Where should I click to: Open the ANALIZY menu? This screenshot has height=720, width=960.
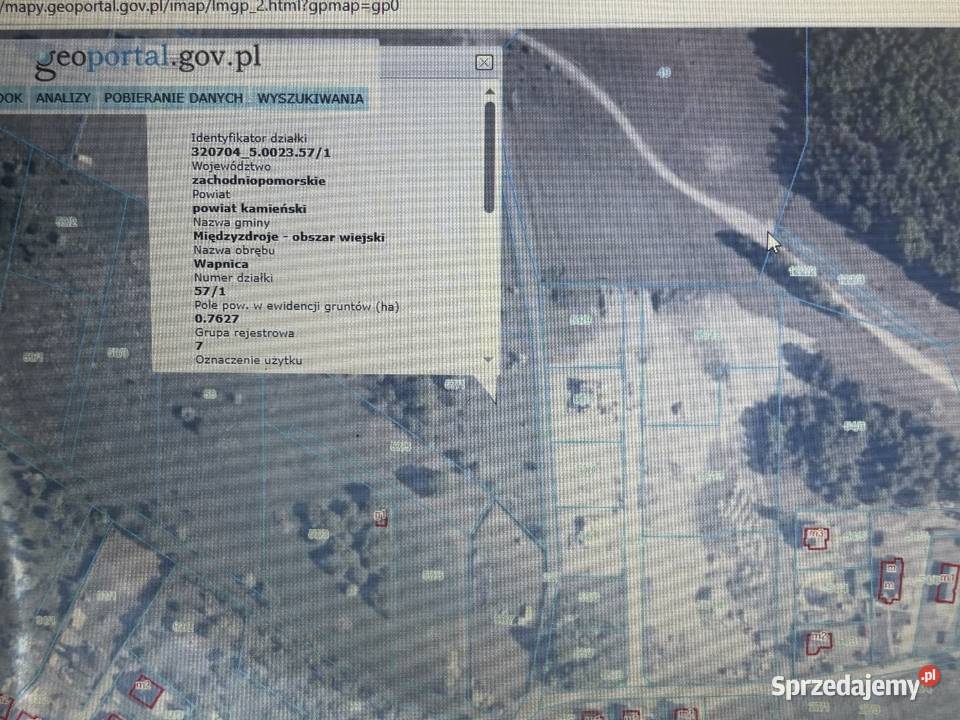coord(63,98)
